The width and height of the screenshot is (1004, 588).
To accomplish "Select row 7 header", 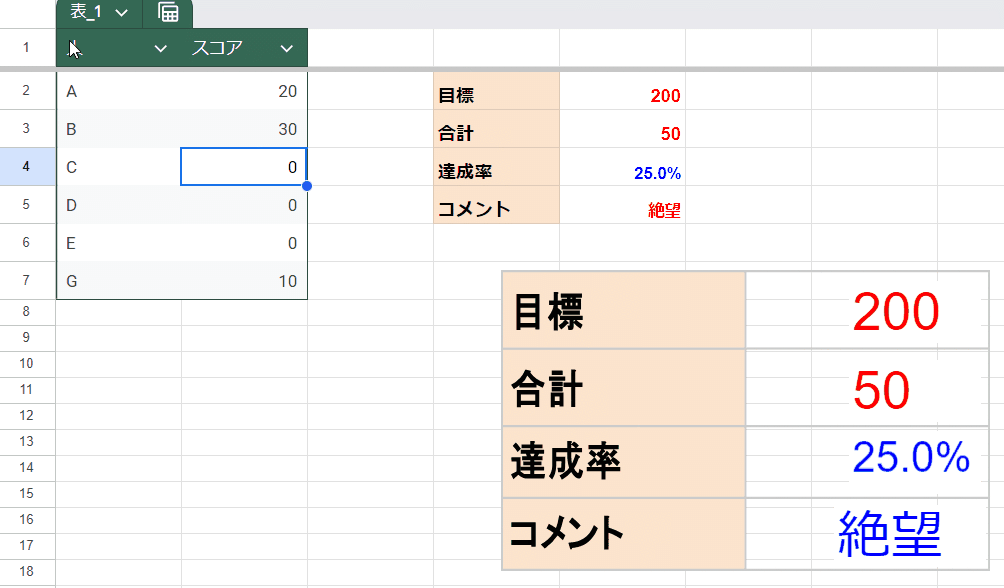I will coord(26,280).
